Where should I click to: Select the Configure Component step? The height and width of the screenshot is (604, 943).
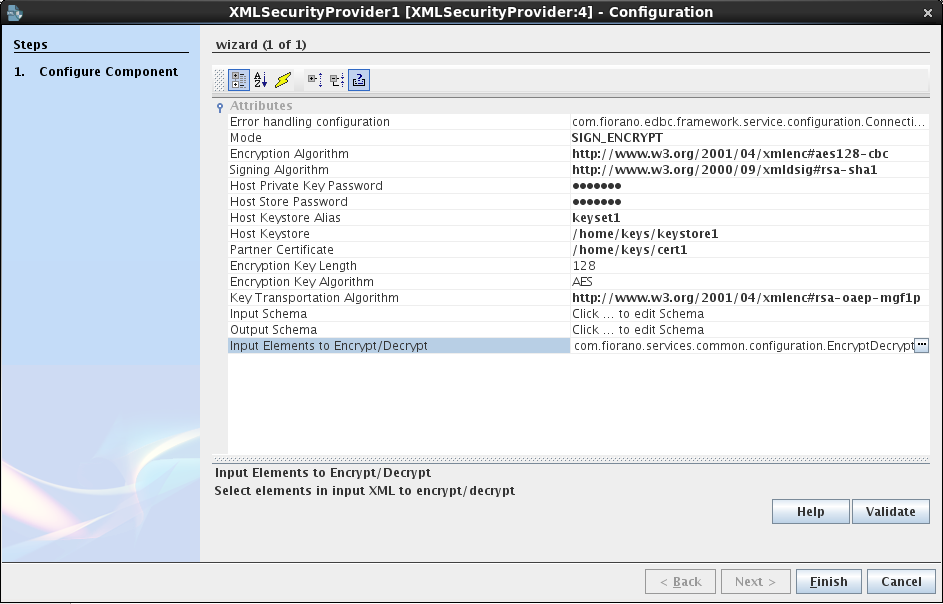[x=108, y=72]
